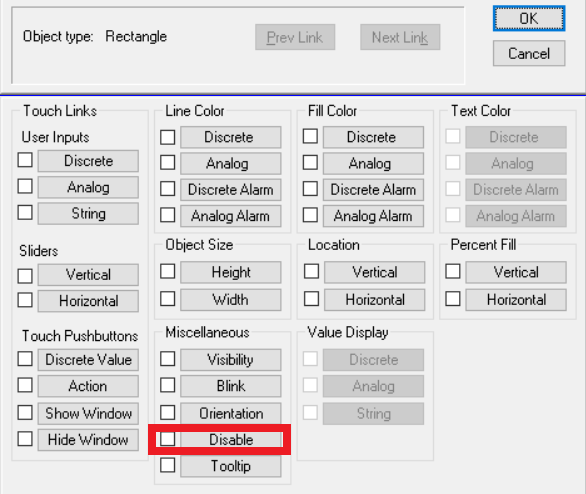Enable the Sliders Vertical checkbox
This screenshot has height=494, width=586.
coord(25,276)
